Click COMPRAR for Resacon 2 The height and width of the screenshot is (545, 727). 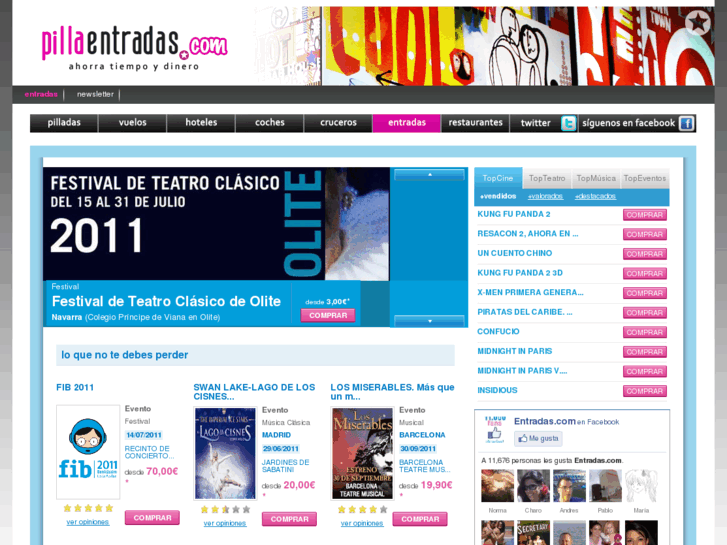[645, 234]
